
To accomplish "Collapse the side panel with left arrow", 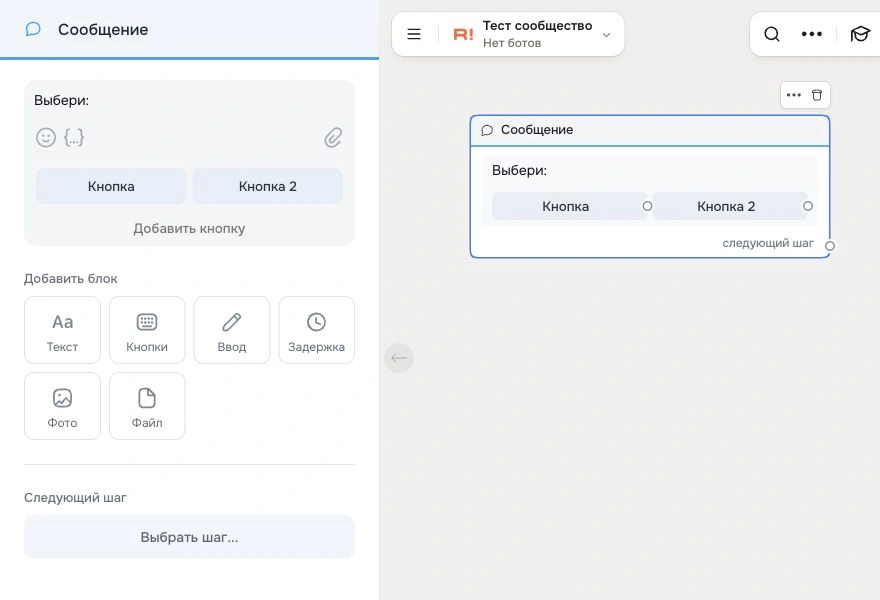I will (399, 358).
